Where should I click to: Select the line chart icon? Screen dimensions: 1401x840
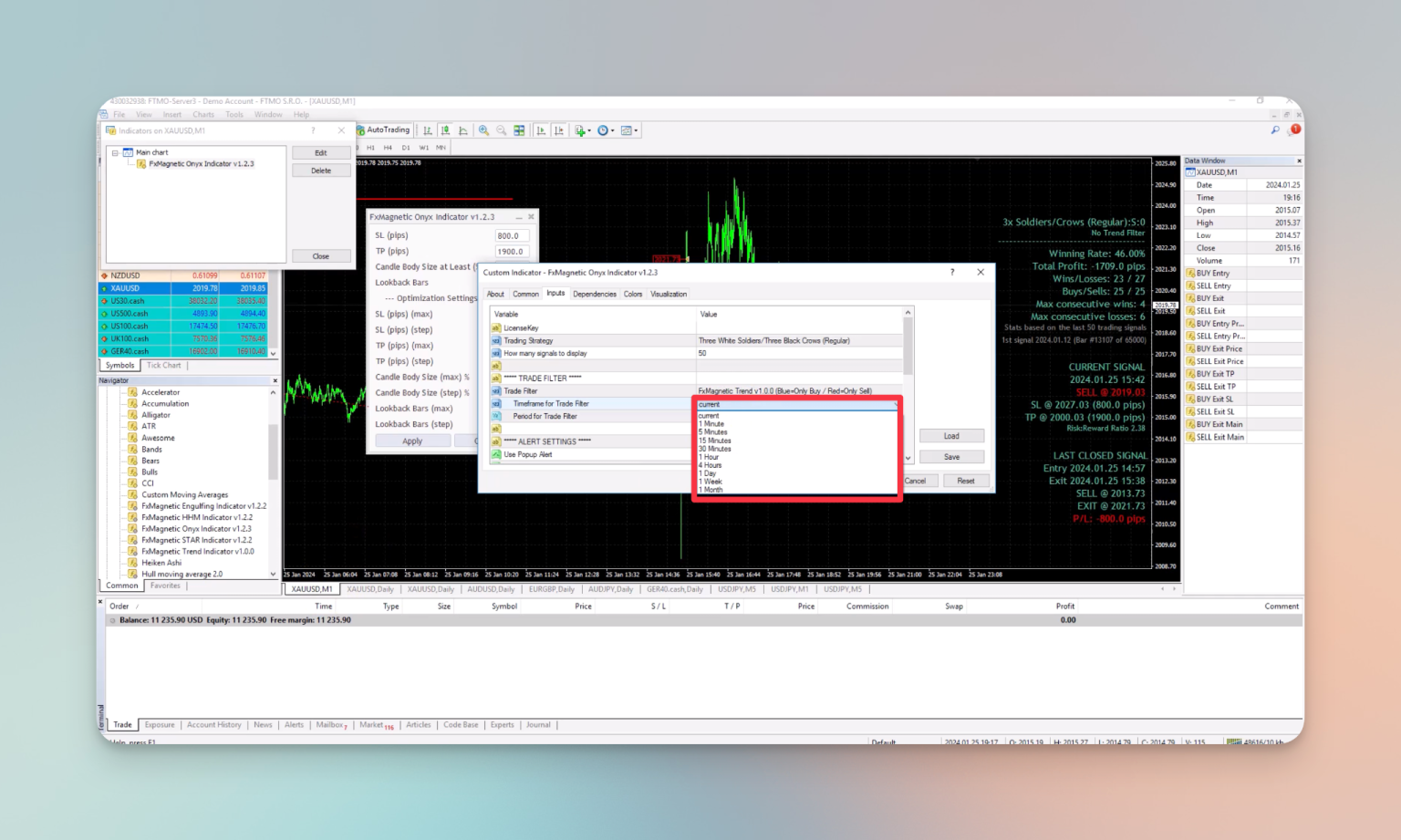click(x=463, y=130)
